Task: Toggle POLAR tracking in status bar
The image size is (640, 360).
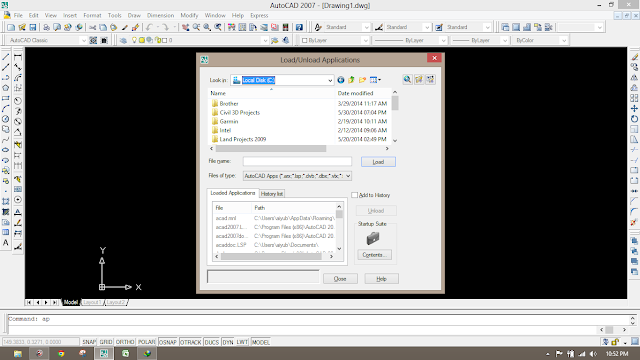Action: (147, 342)
